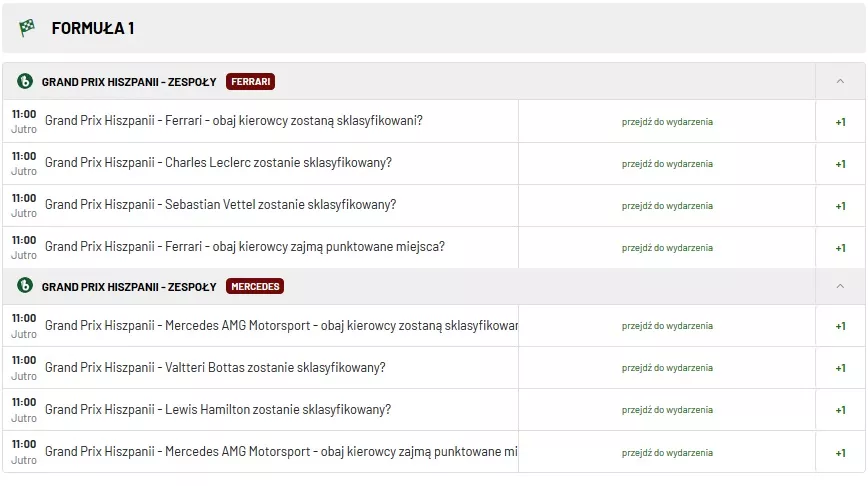Screen dimensions: 868x486
Task: Open Lewis Hamilton zostanie sklasyfikowany event
Action: tap(218, 410)
